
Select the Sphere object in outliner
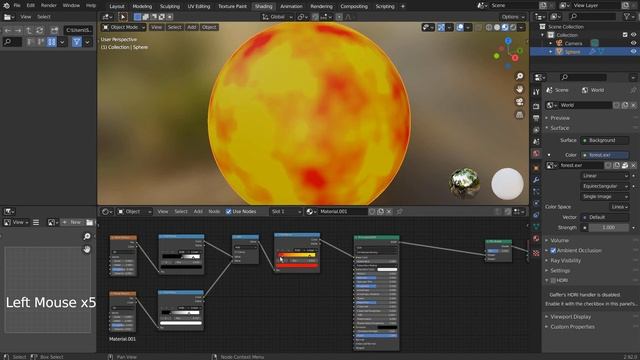pos(572,52)
